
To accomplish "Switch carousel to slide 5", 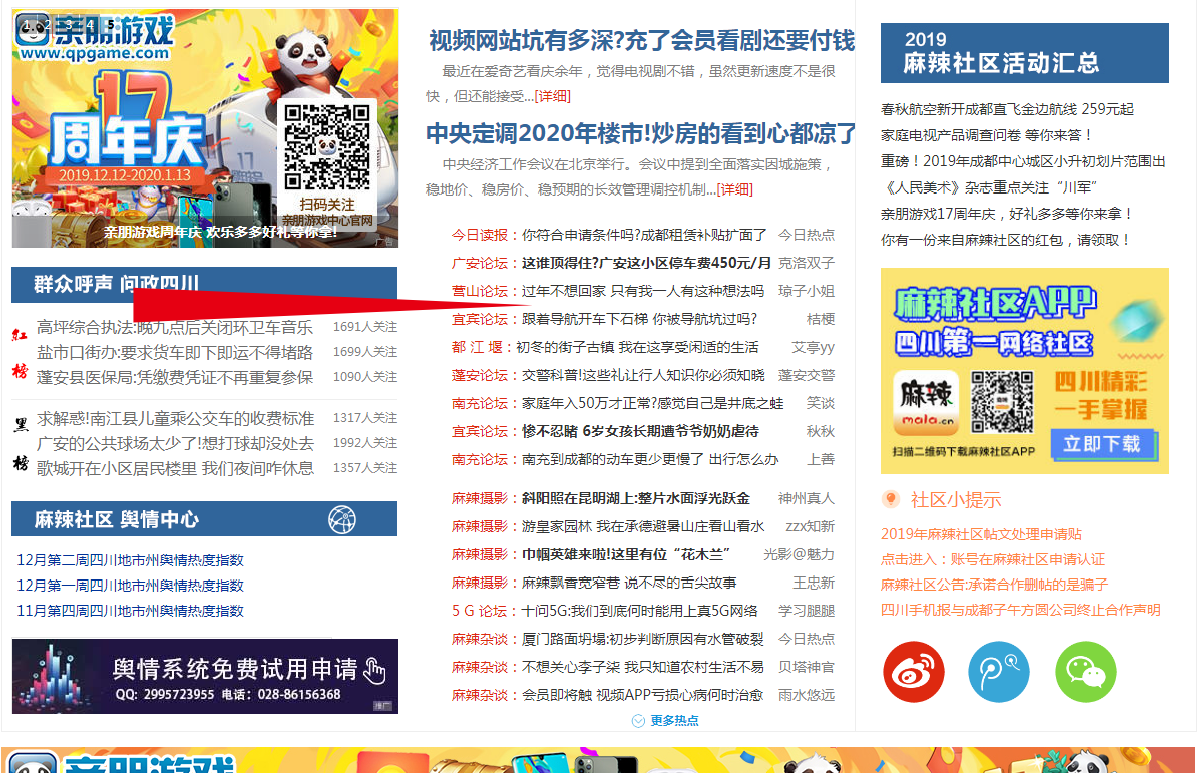I will [x=109, y=23].
